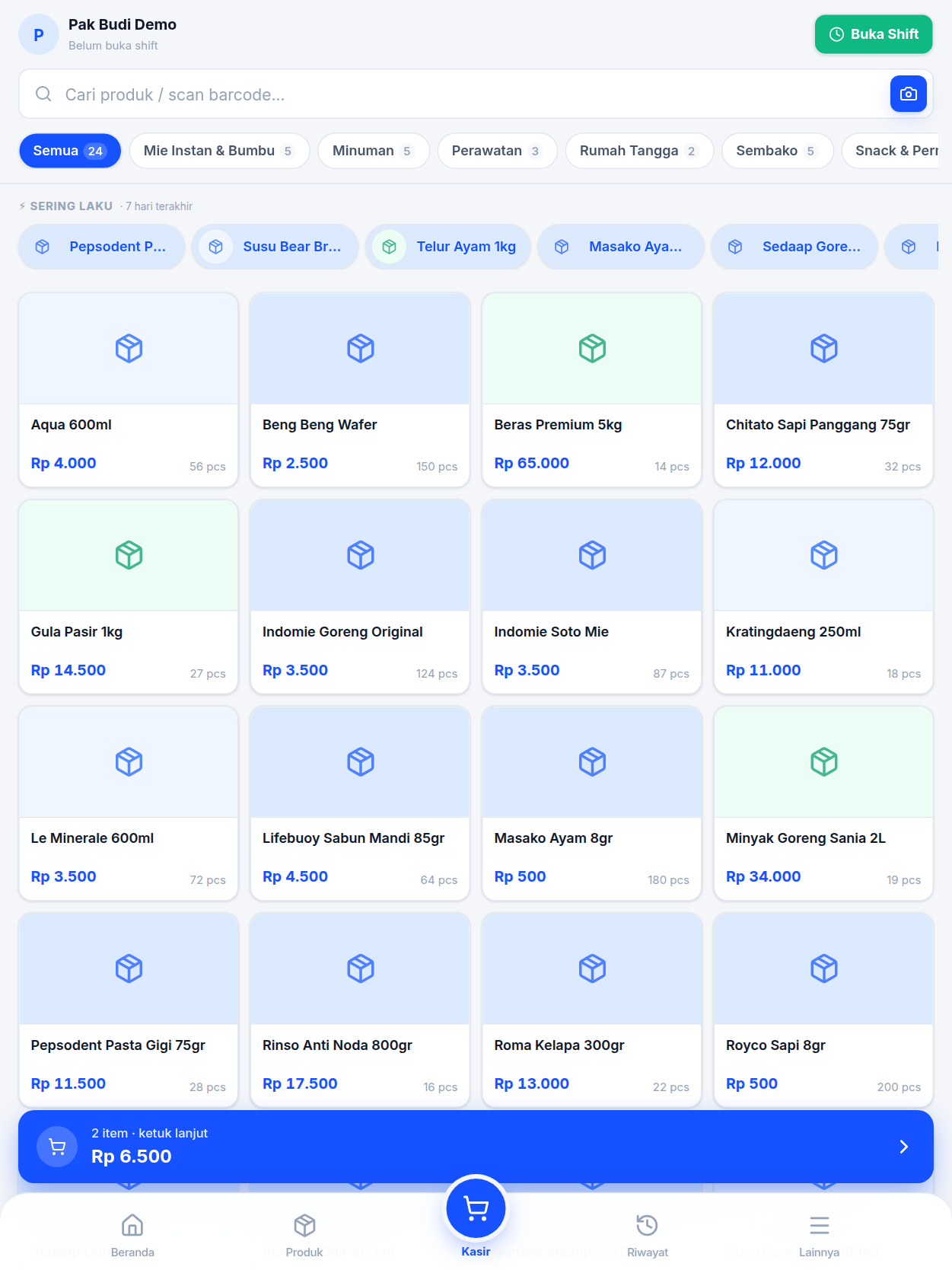Click the 180 pcs stock label
Viewport: 952px width, 1270px height.
668,879
